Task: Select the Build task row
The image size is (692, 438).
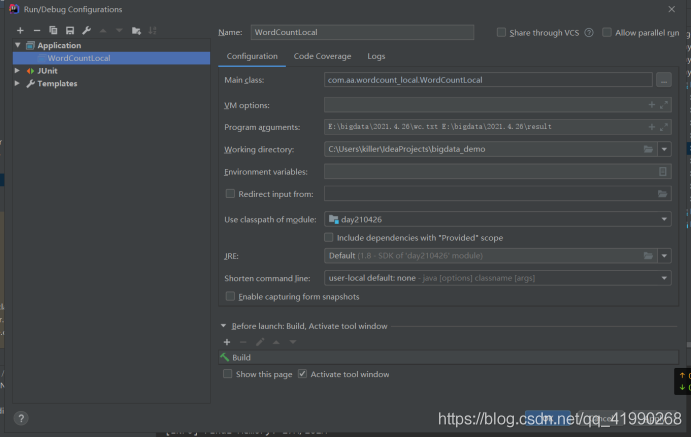Action: click(448, 357)
